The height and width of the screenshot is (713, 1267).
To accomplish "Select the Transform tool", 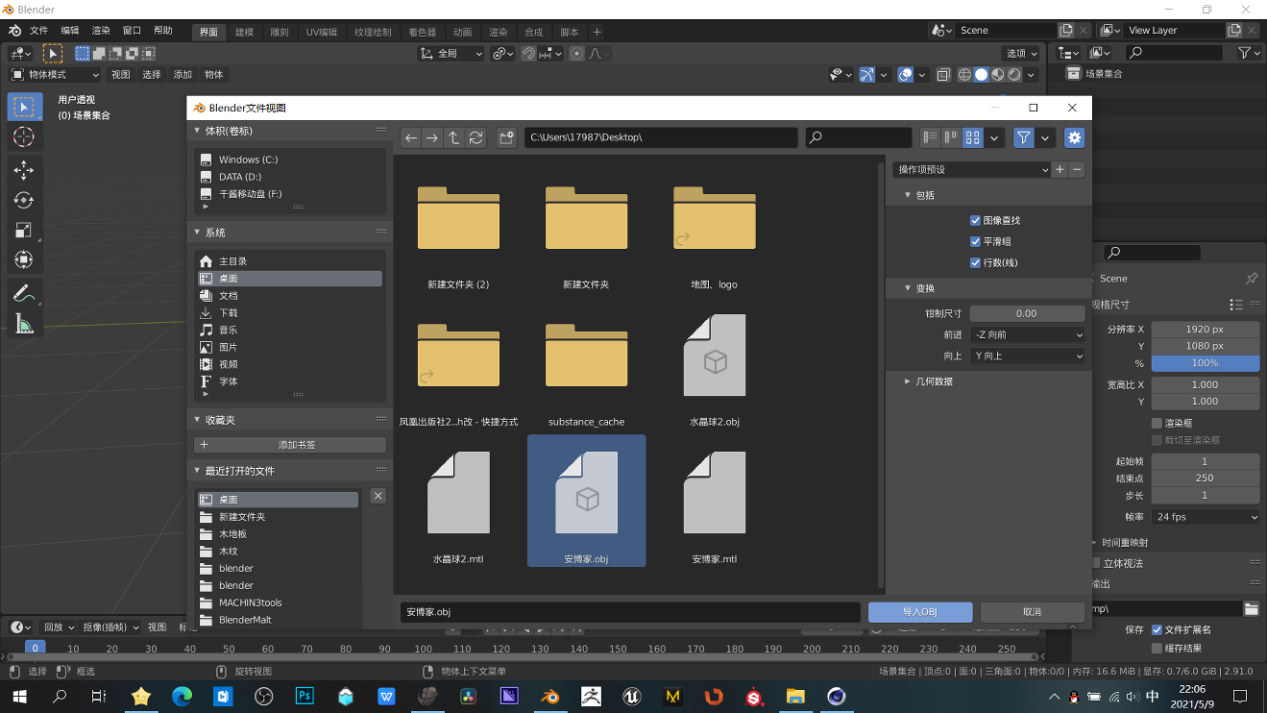I will tap(24, 260).
